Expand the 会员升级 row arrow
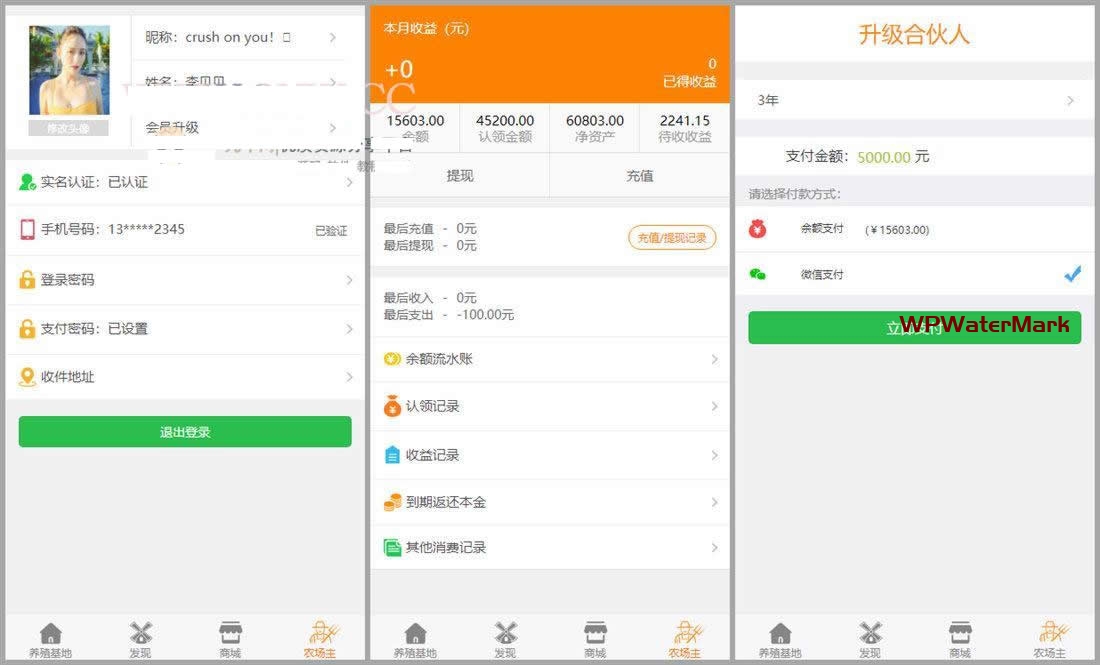The image size is (1100, 665). click(x=333, y=128)
